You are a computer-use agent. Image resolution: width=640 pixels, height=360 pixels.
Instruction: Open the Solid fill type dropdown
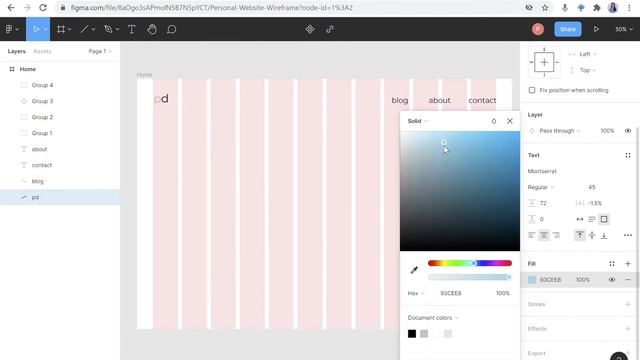coord(418,121)
